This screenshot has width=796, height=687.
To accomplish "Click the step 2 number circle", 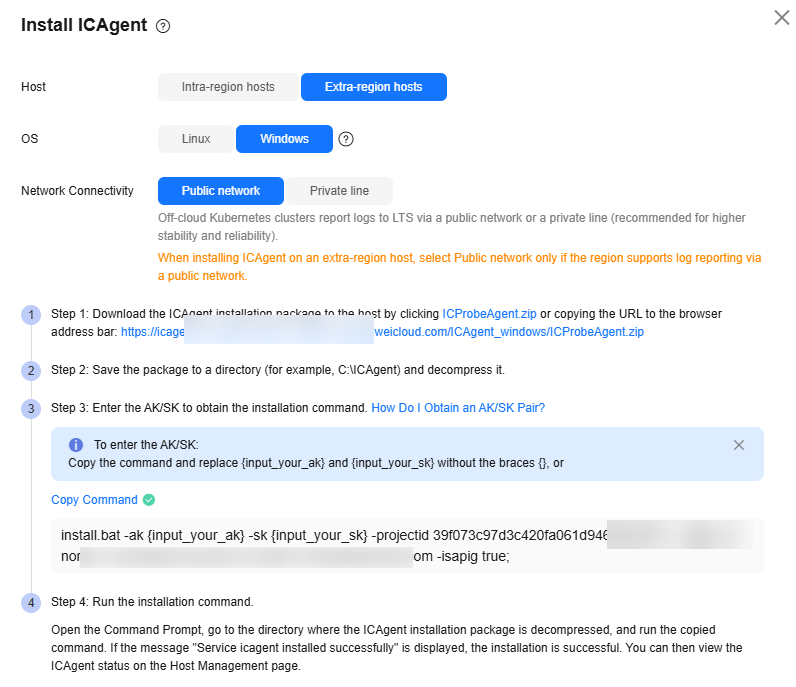I will 31,370.
